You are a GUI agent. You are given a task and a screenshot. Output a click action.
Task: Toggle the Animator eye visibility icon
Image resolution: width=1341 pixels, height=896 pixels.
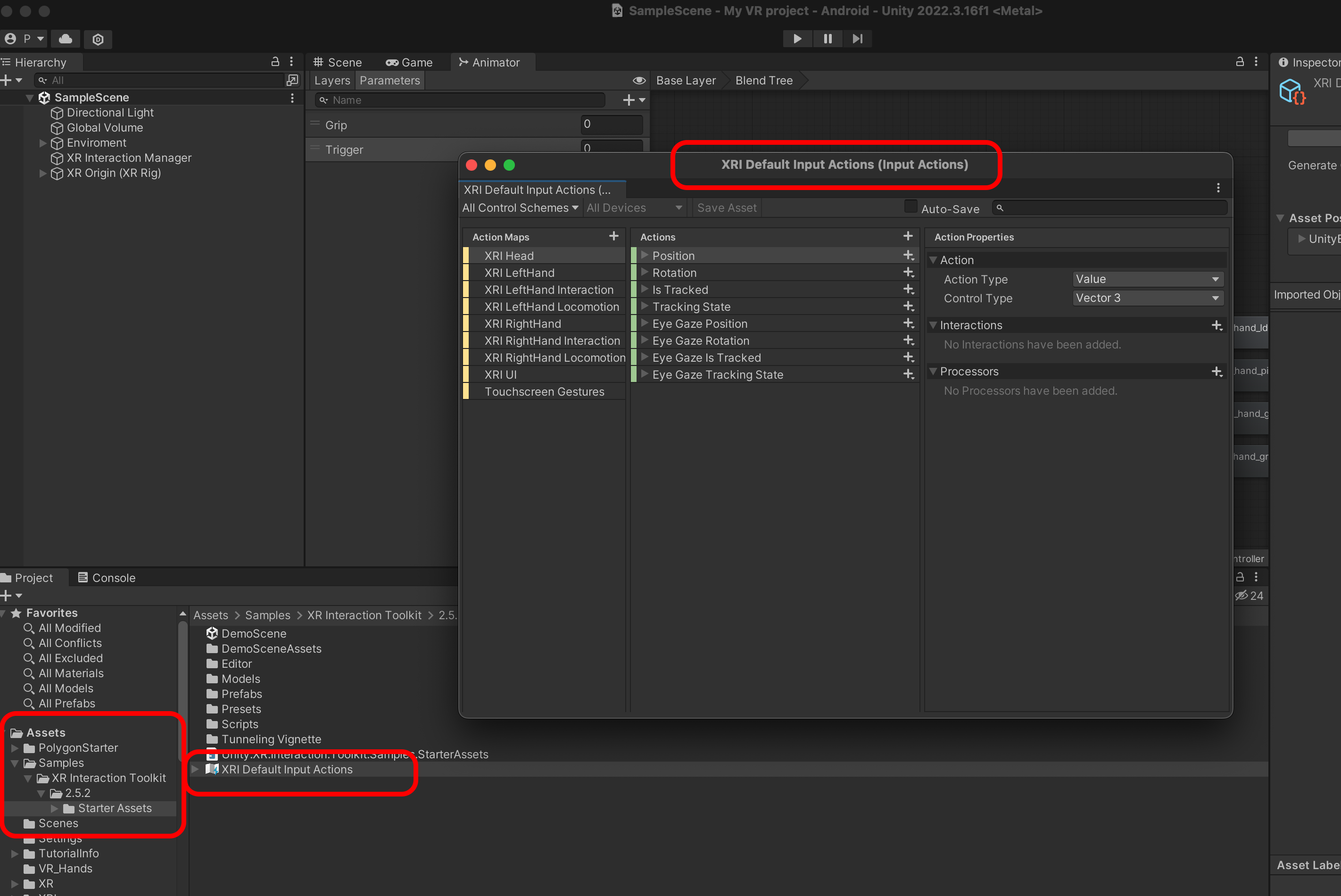tap(639, 81)
